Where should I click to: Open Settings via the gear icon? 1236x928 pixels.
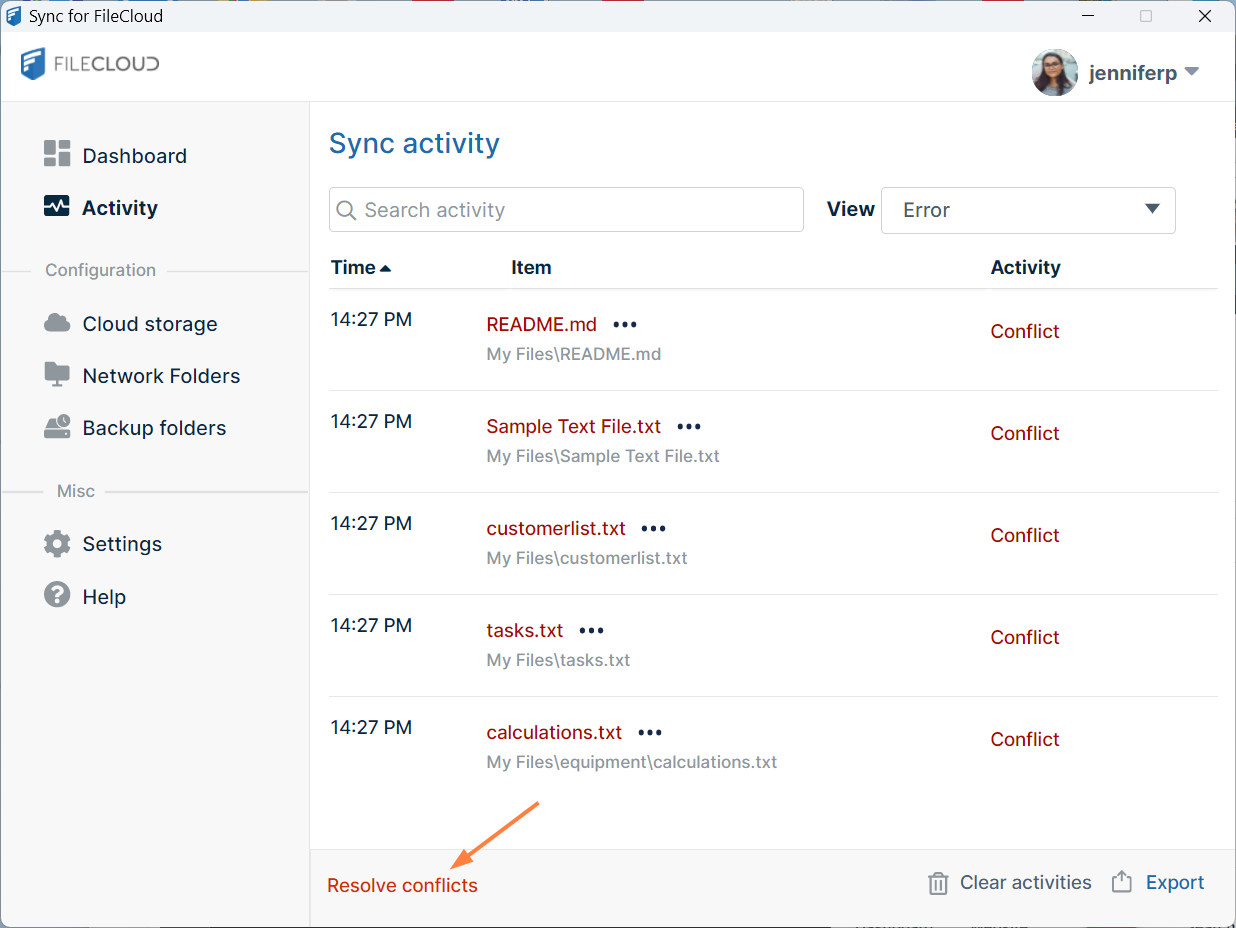tap(57, 544)
